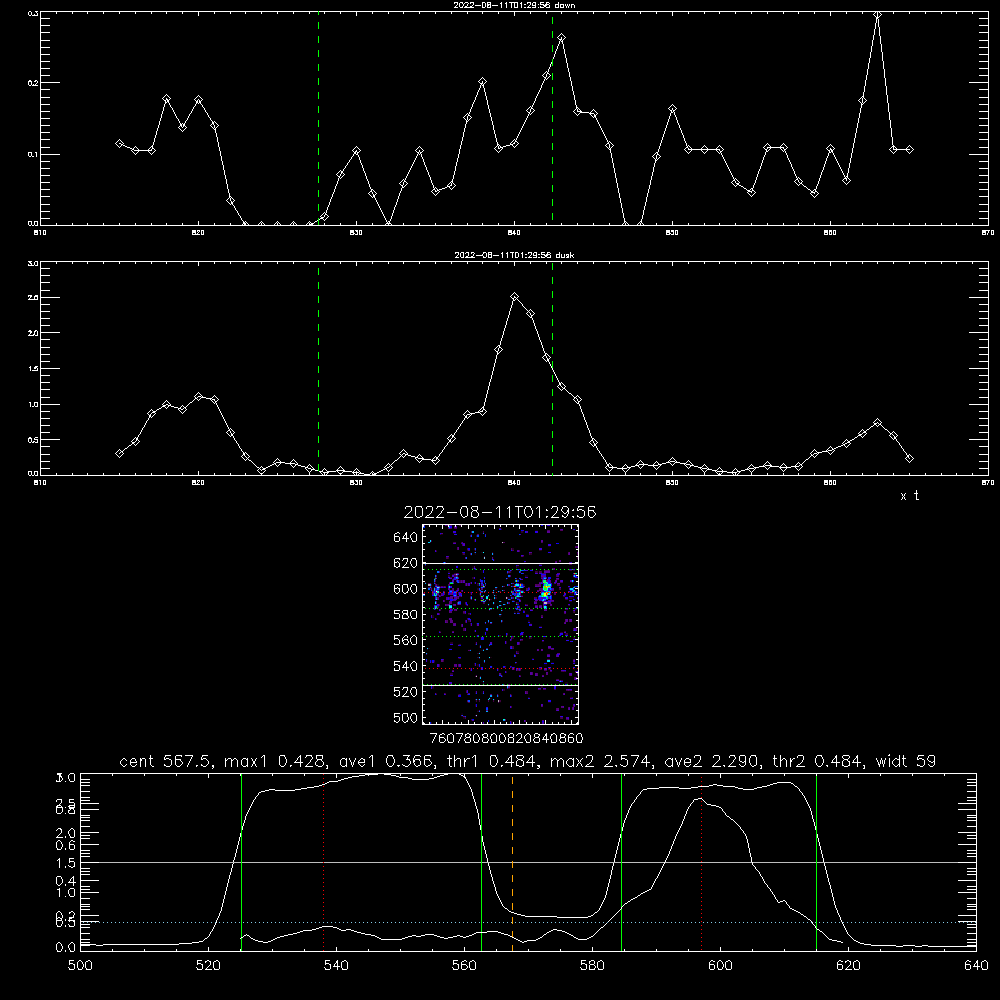Click the heatmap x-axis label '760780800820840860'

click(506, 738)
